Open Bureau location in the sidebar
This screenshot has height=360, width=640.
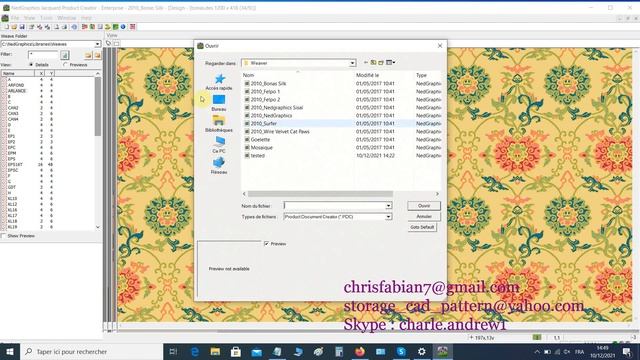(219, 103)
